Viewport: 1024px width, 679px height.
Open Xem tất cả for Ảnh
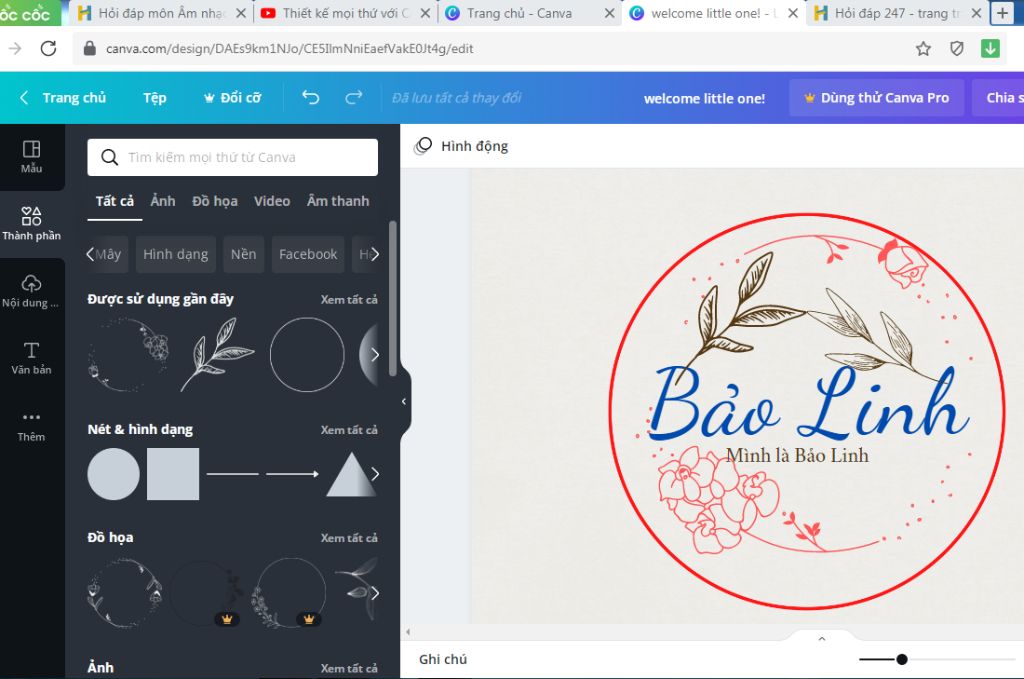349,669
